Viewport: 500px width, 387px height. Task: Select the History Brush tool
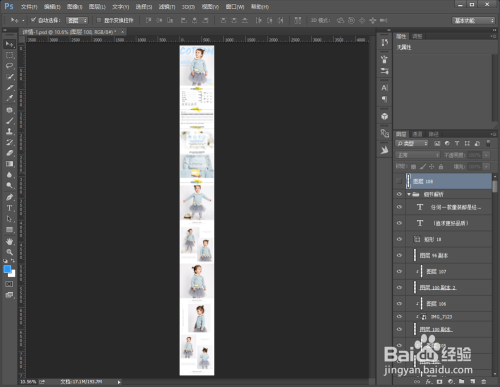click(10, 142)
